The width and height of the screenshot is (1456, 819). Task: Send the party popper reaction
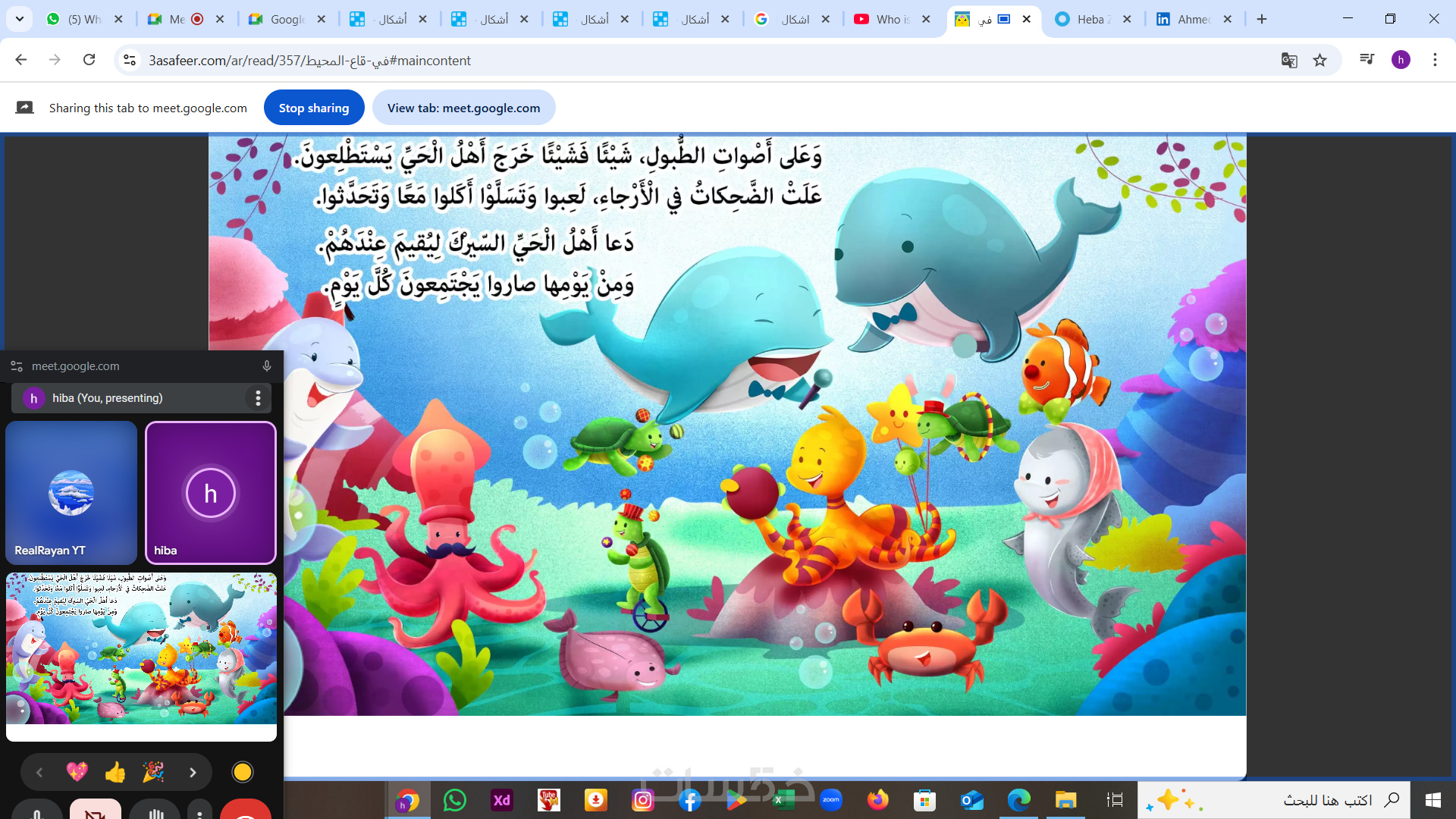tap(153, 772)
